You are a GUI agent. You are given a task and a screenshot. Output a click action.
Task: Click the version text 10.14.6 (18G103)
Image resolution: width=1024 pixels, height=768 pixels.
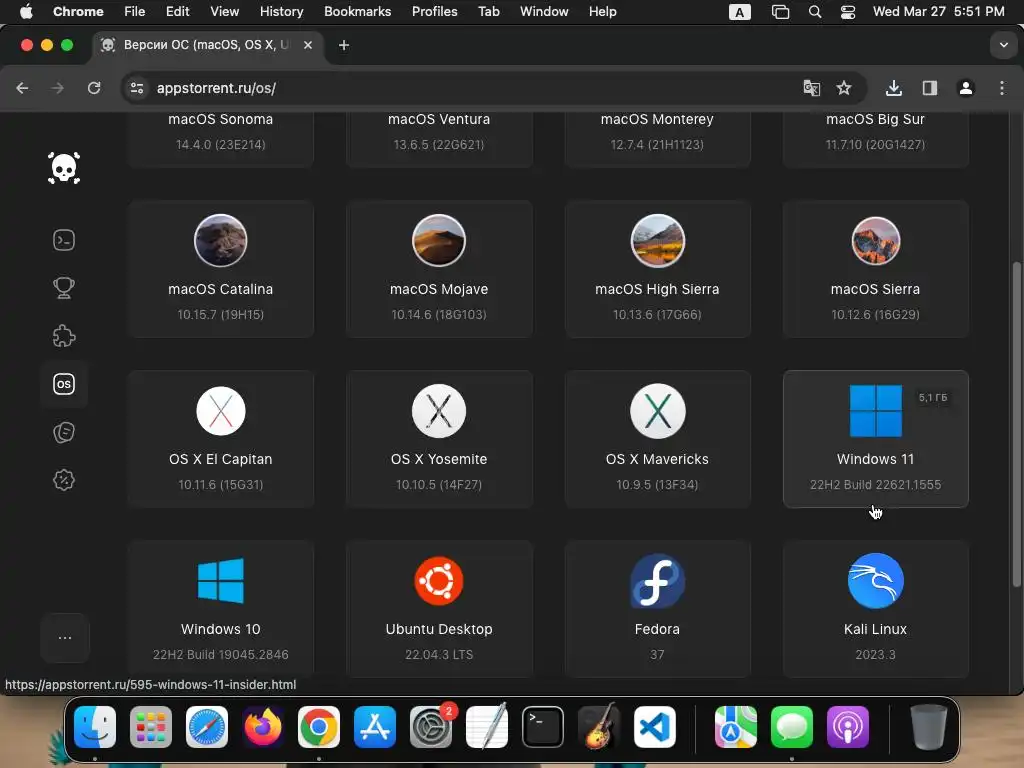[x=439, y=314]
